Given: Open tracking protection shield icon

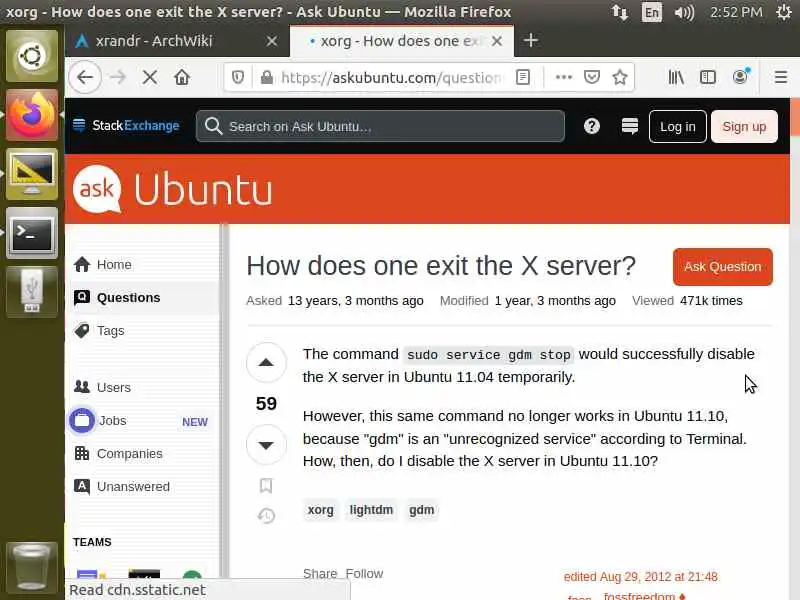Looking at the screenshot, I should coord(238,78).
